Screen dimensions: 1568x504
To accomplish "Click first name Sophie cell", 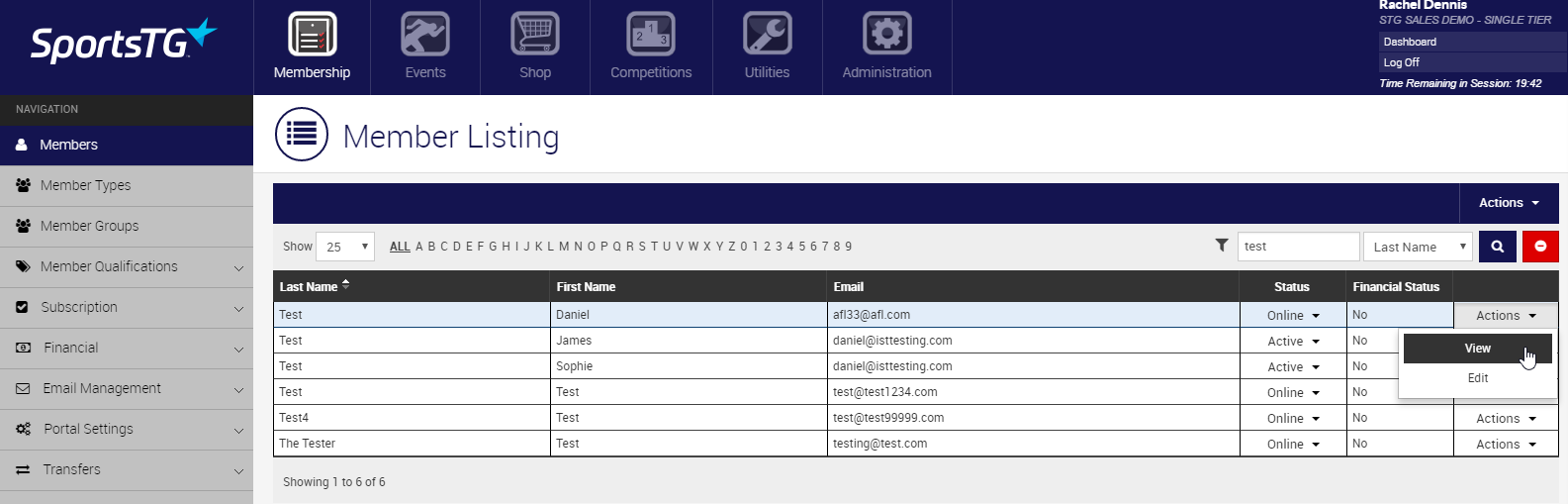I will point(689,366).
